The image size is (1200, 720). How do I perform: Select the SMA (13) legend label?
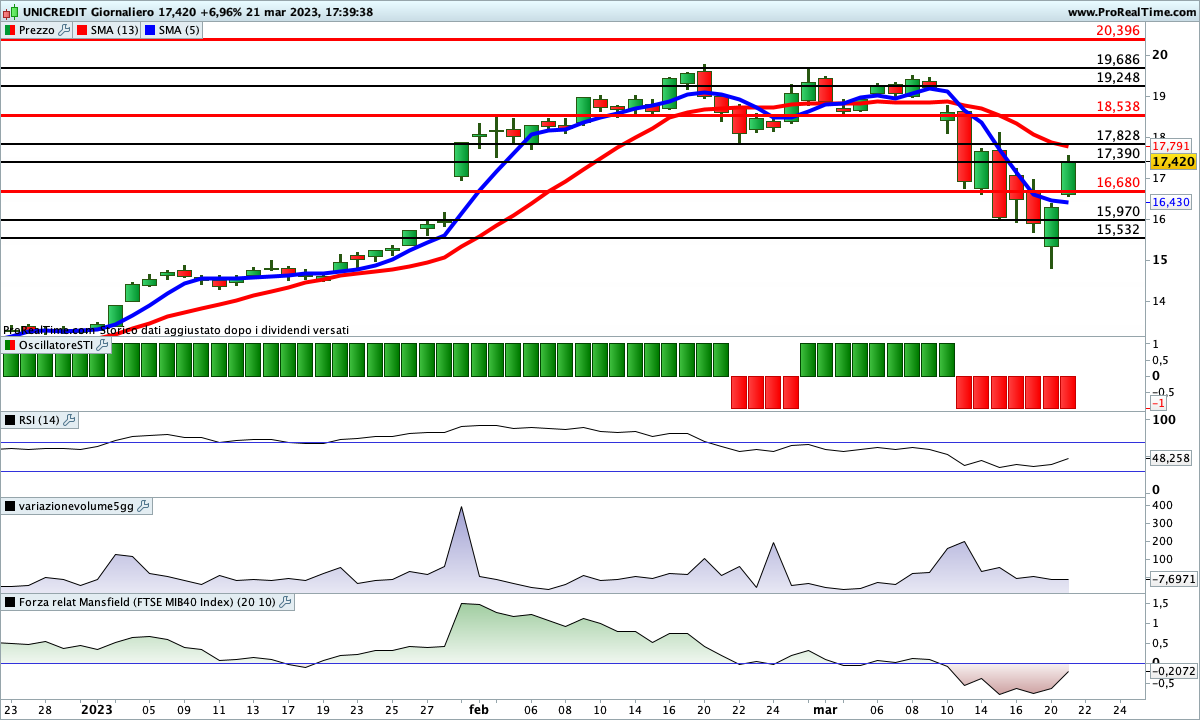point(115,30)
